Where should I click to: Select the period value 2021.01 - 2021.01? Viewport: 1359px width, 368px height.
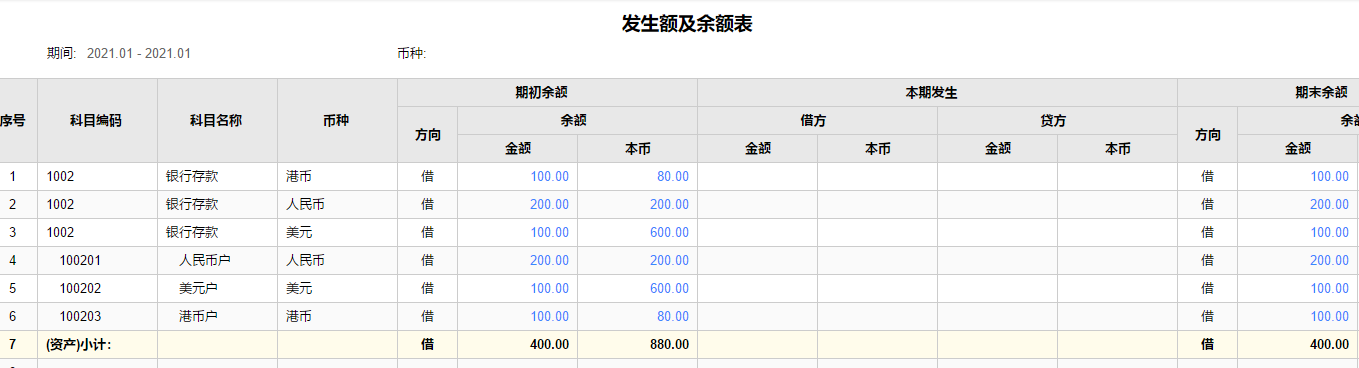pos(139,54)
